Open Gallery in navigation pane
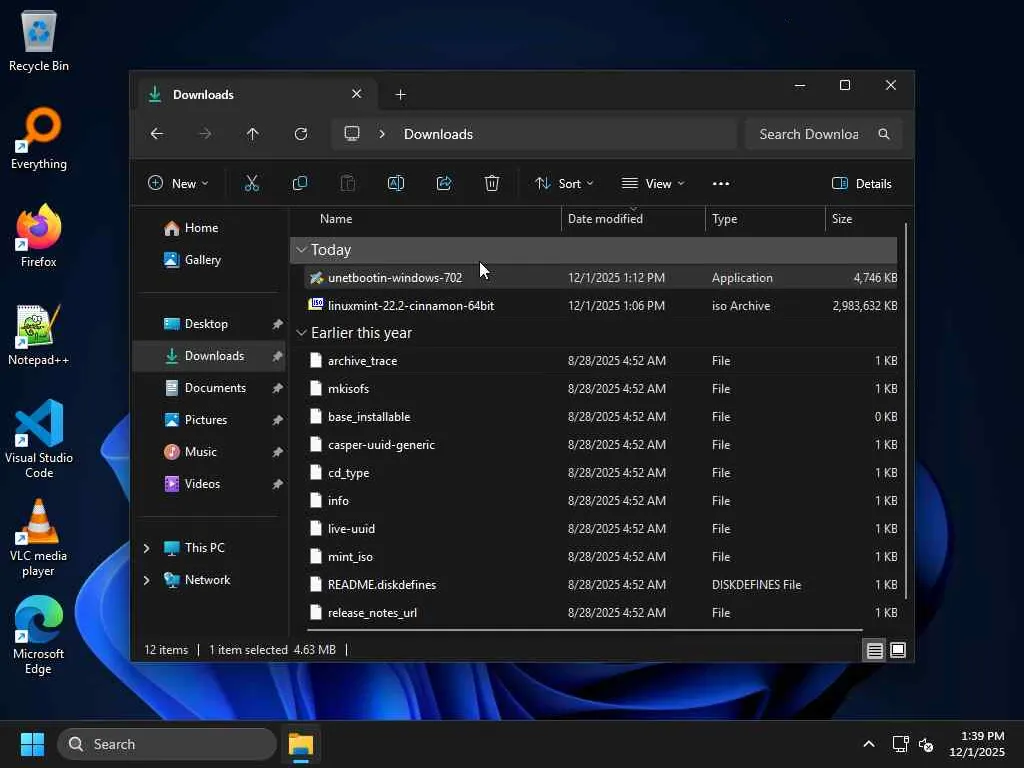 (x=209, y=260)
